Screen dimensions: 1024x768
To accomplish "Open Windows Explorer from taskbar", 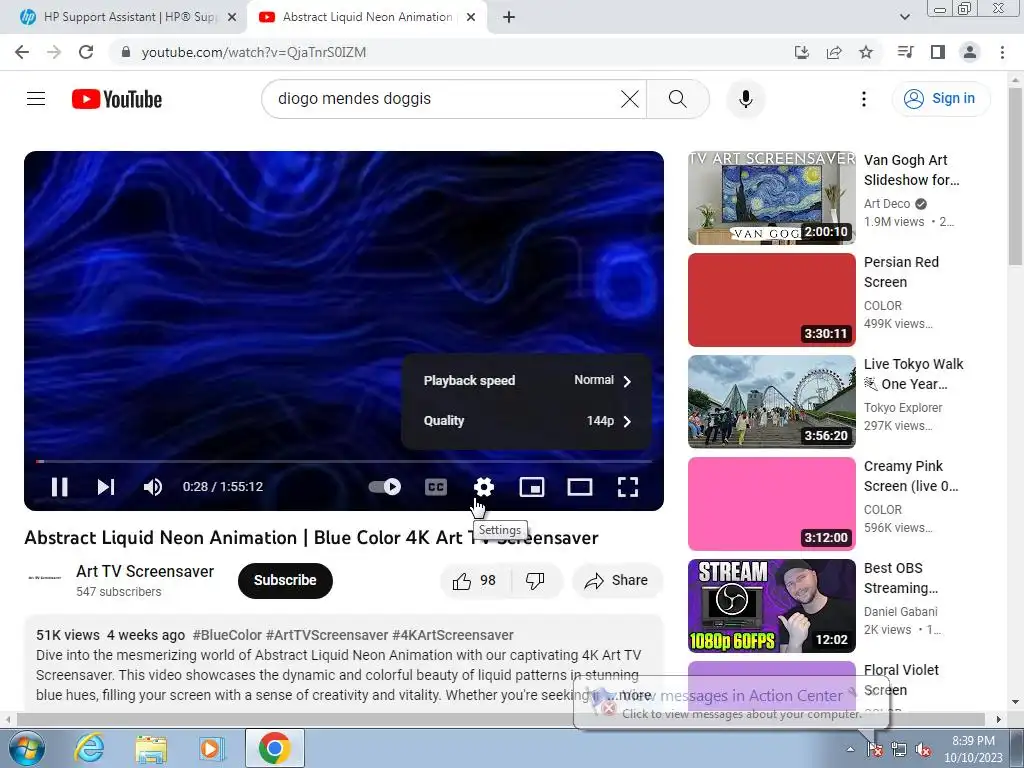I will (x=151, y=748).
